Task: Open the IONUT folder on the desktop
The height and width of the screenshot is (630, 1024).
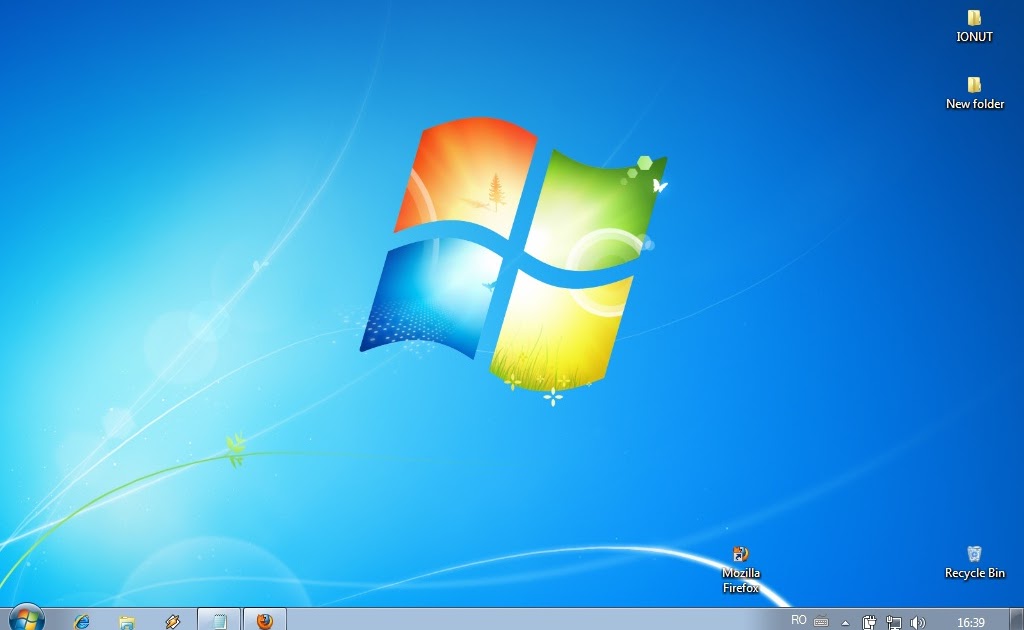Action: click(x=972, y=17)
